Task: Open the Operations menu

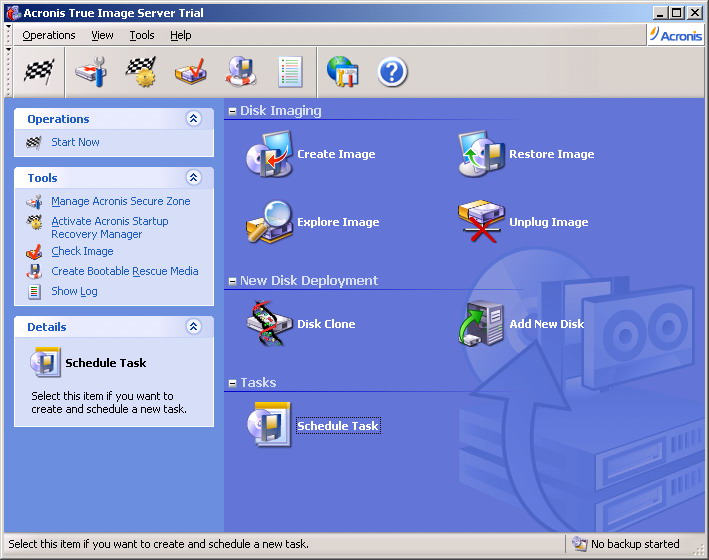Action: [x=49, y=35]
